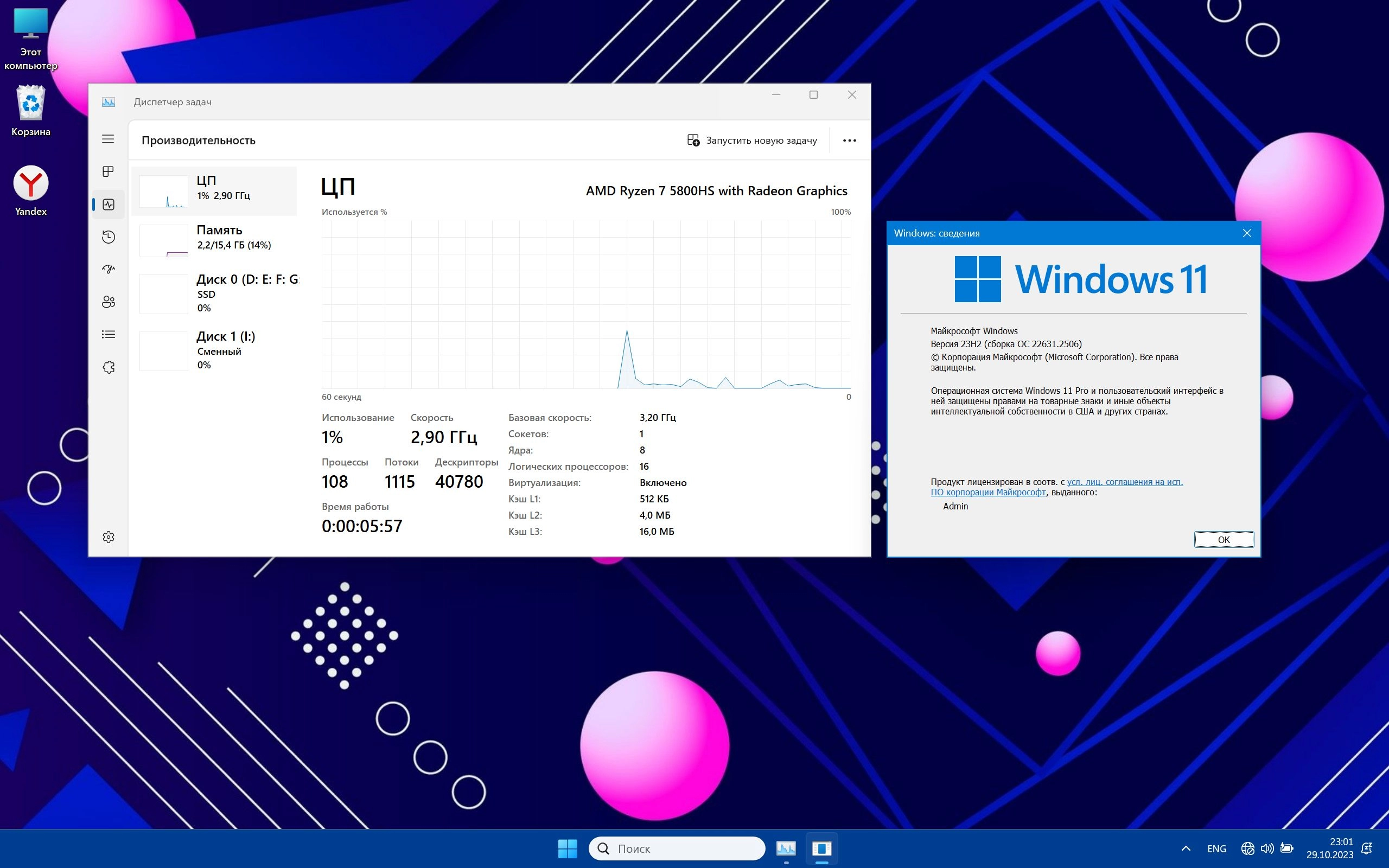Click the Run new task button

tap(752, 141)
